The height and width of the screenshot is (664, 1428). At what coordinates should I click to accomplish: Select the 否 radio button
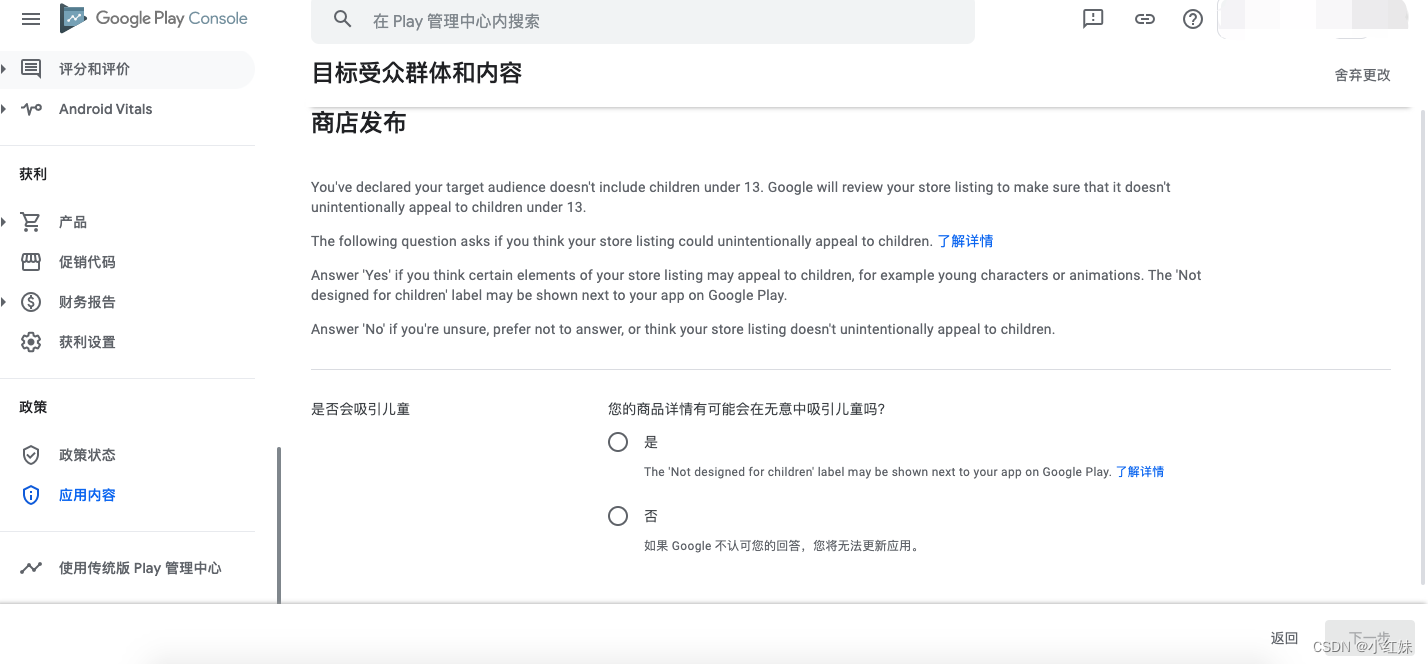point(617,515)
